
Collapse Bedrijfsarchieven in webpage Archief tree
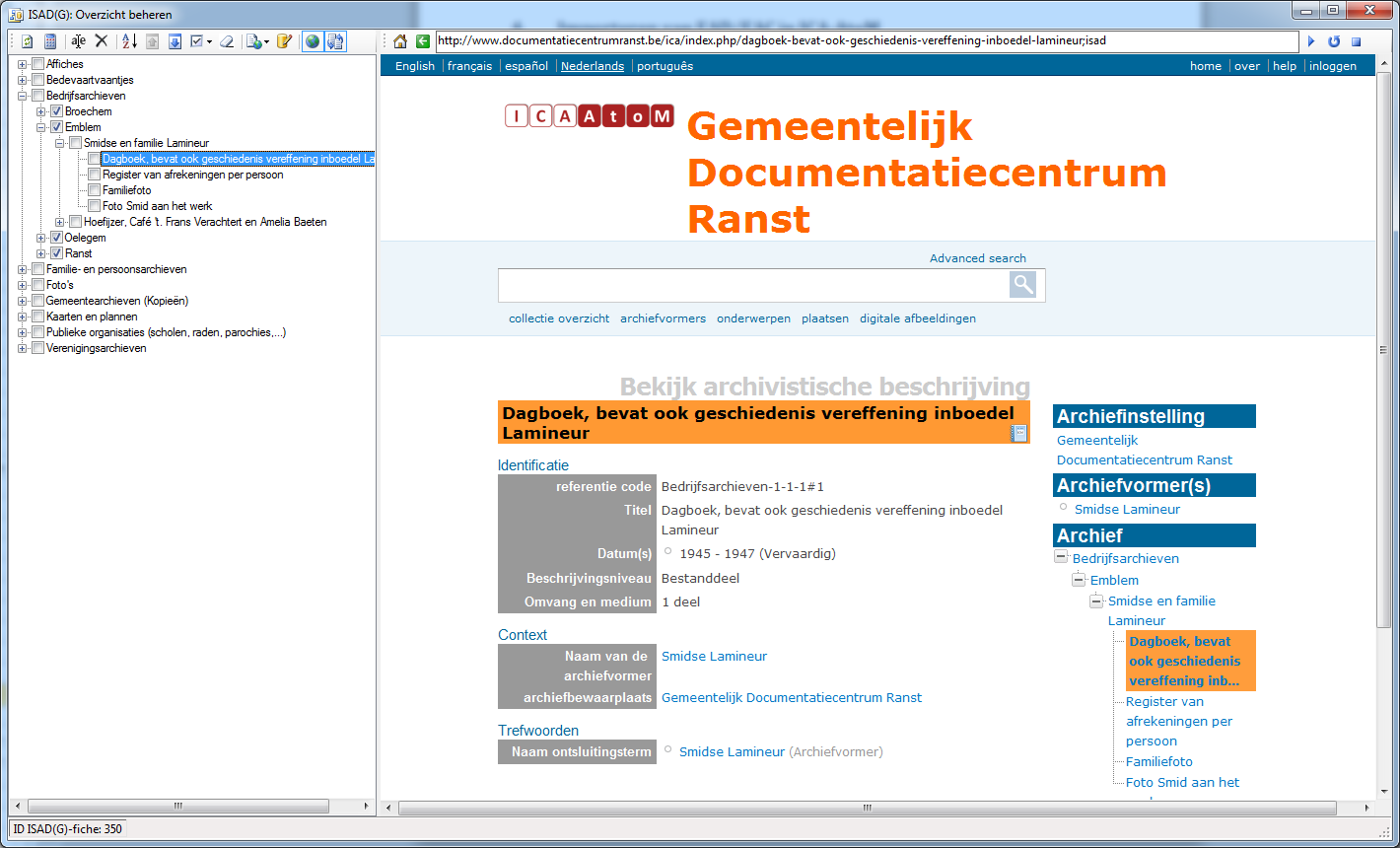1061,557
